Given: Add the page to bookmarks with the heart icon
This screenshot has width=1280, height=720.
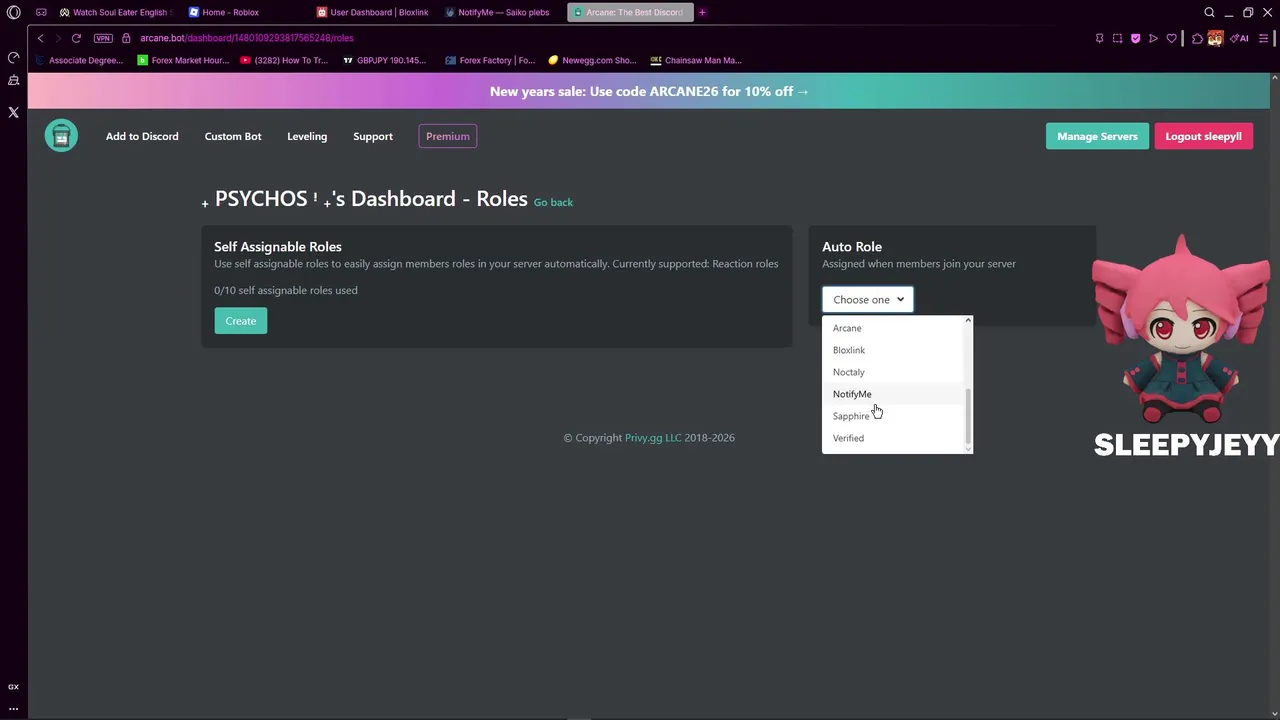Looking at the screenshot, I should 1171,38.
